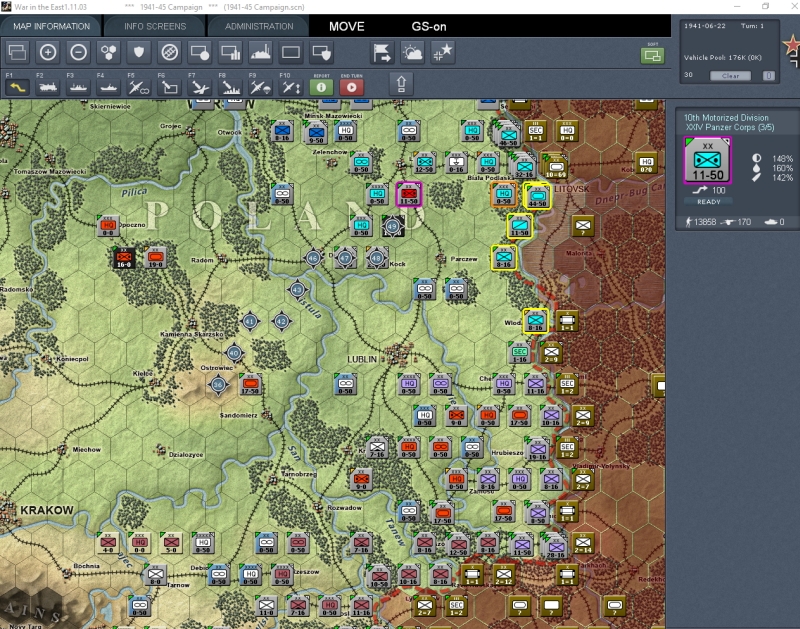The width and height of the screenshot is (800, 629).
Task: Click the READY status under unit counter
Action: point(709,202)
